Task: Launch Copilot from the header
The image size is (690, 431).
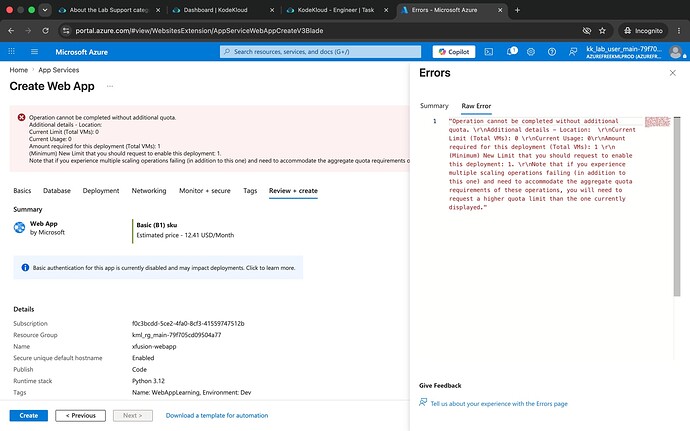Action: click(x=454, y=52)
